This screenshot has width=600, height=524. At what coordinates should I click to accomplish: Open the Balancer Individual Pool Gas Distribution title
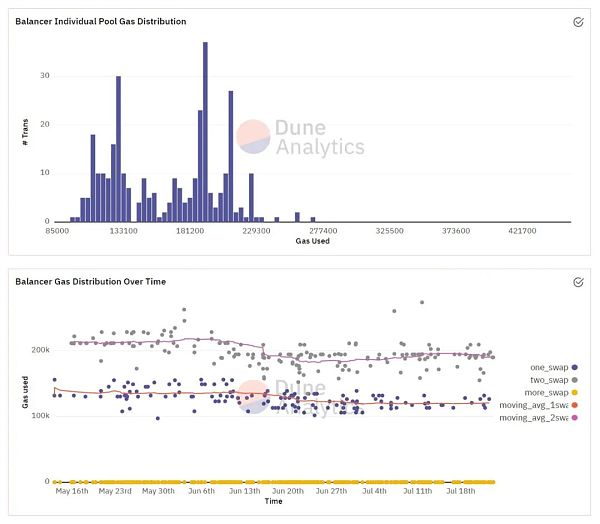[100, 21]
